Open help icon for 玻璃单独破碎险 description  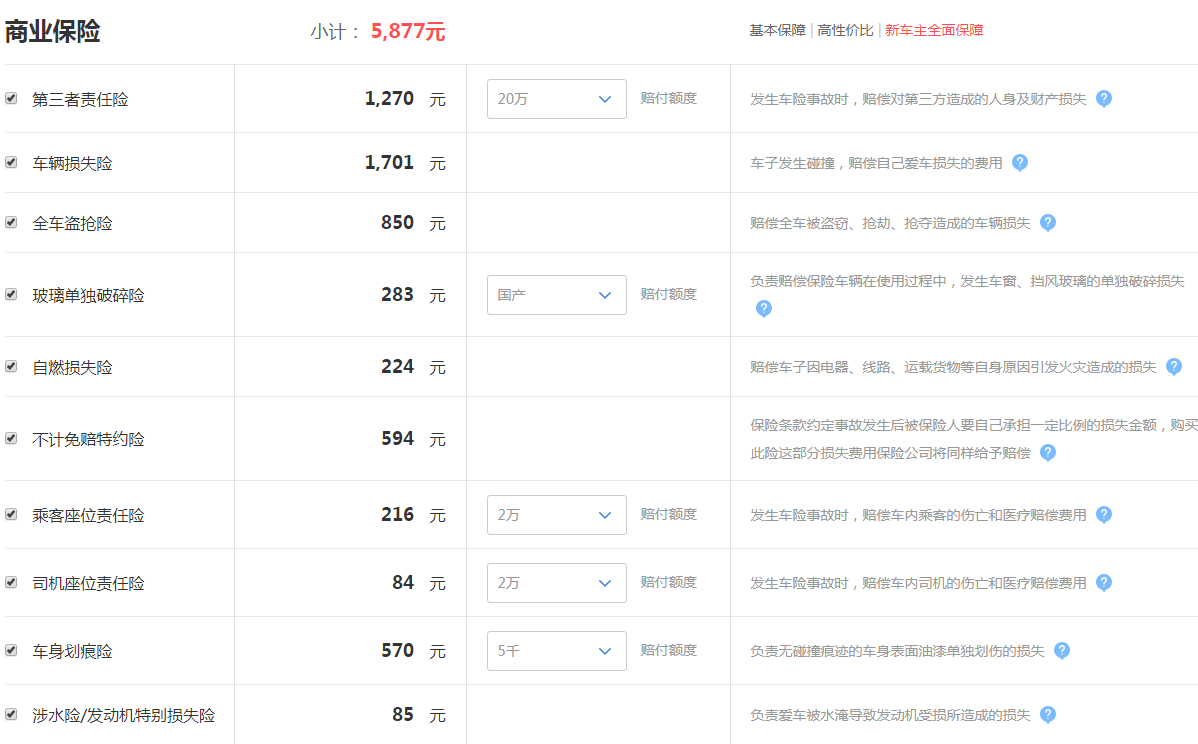(763, 309)
